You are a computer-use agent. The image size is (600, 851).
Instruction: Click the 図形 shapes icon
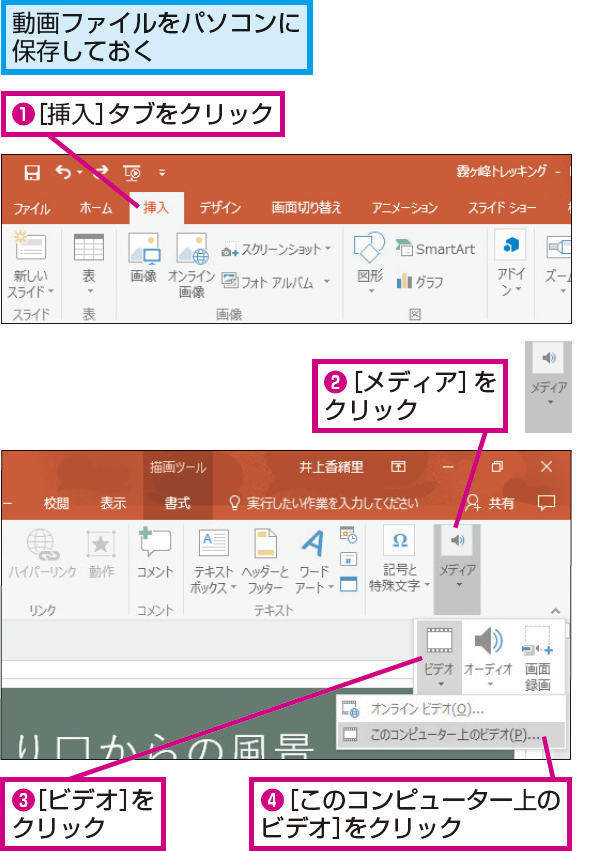pyautogui.click(x=369, y=247)
